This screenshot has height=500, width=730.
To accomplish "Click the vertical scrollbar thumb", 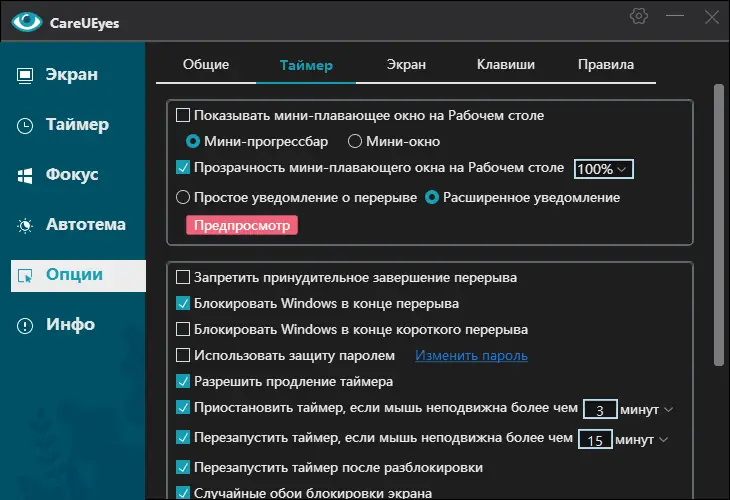I will coord(718,225).
